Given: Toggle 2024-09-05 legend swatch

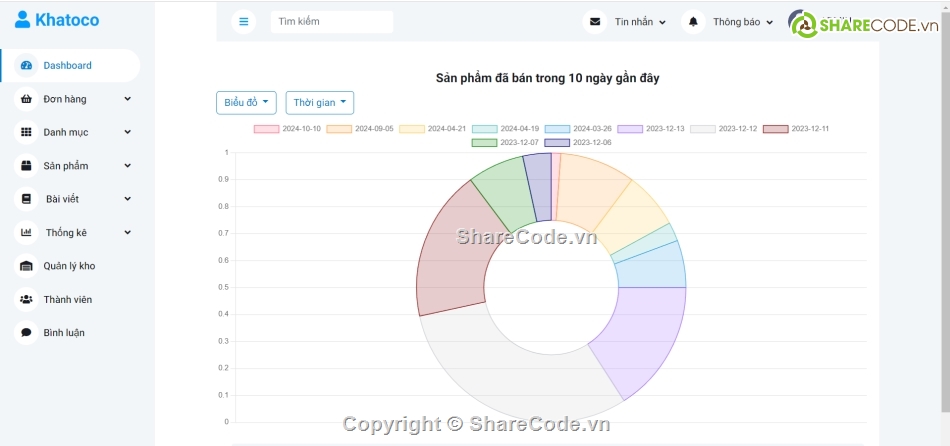Looking at the screenshot, I should [339, 129].
